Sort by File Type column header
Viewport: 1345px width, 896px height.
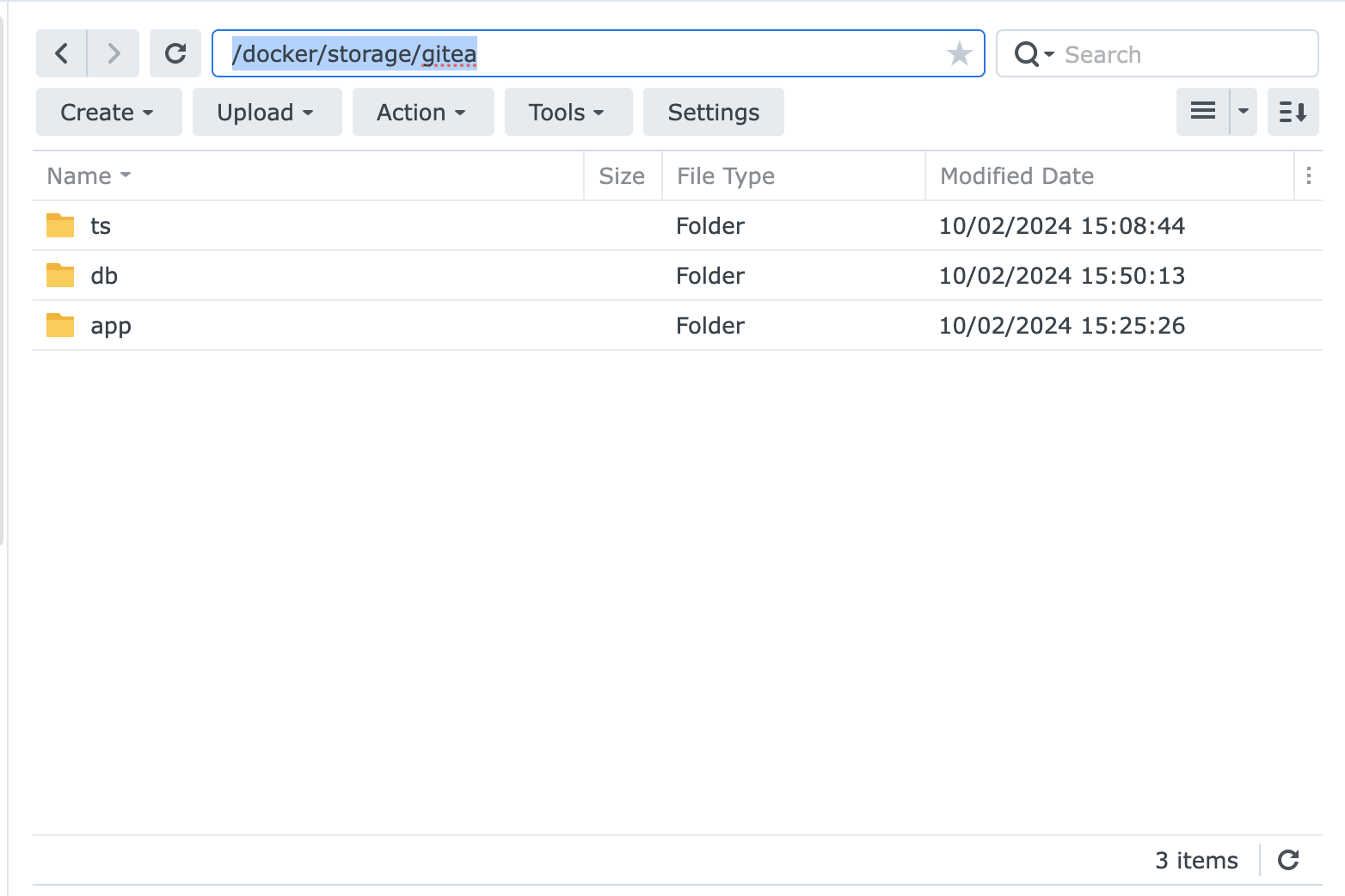pyautogui.click(x=793, y=175)
